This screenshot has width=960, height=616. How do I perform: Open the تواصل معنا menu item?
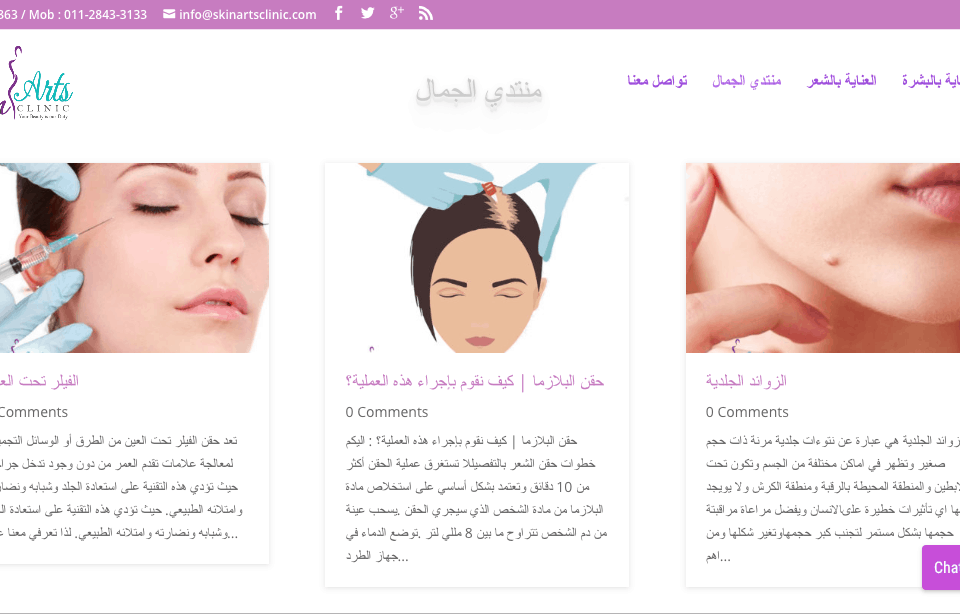click(658, 80)
